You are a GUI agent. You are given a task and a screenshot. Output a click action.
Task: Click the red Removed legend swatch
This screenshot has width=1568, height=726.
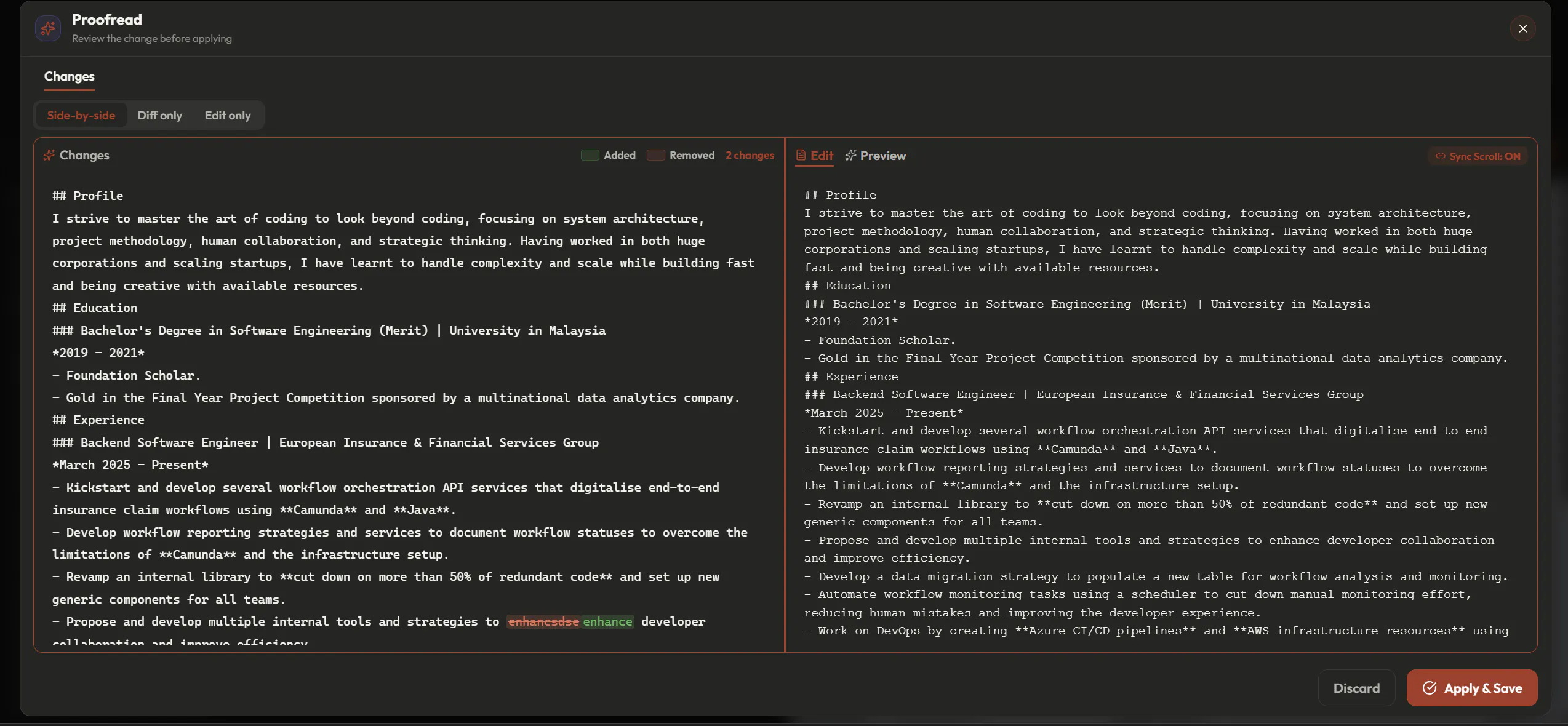click(x=655, y=155)
